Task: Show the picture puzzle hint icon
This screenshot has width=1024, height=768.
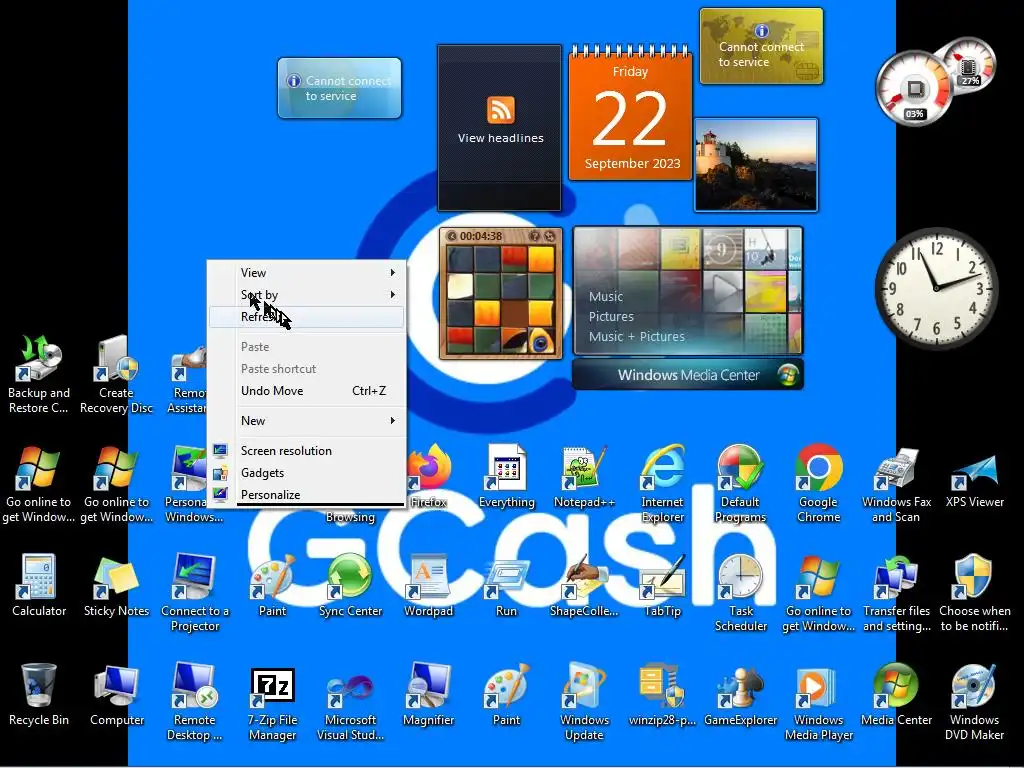Action: point(534,236)
